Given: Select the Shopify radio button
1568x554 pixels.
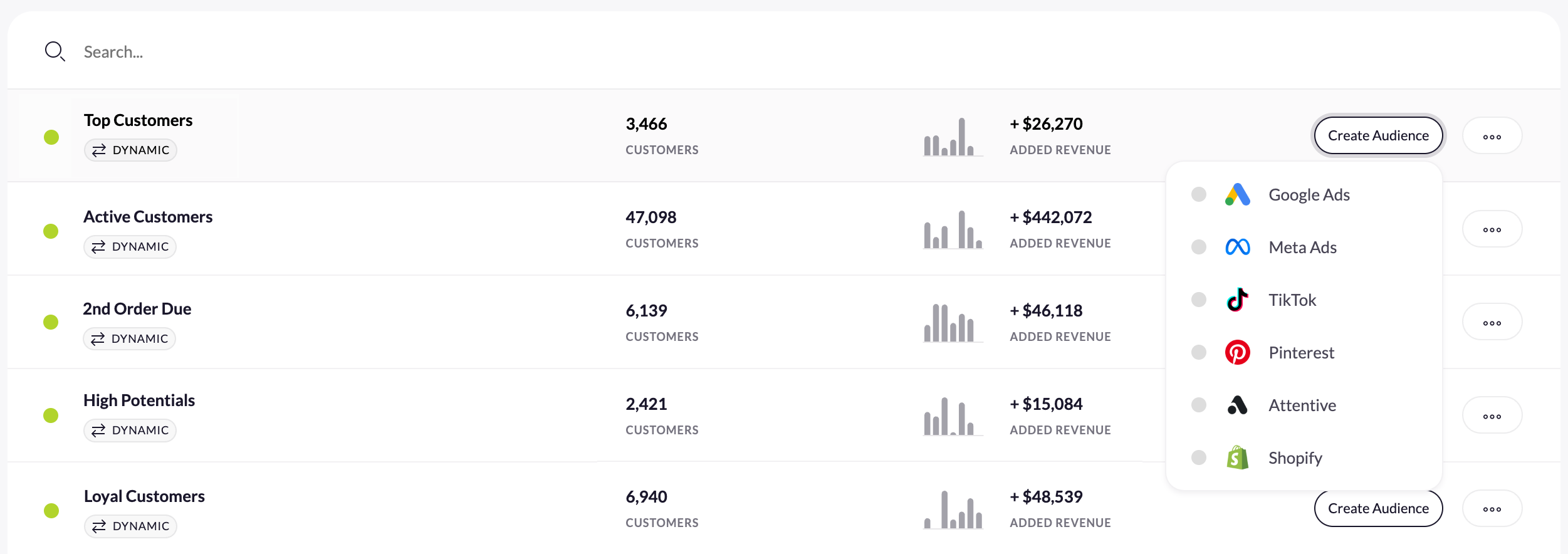Looking at the screenshot, I should (x=1198, y=458).
